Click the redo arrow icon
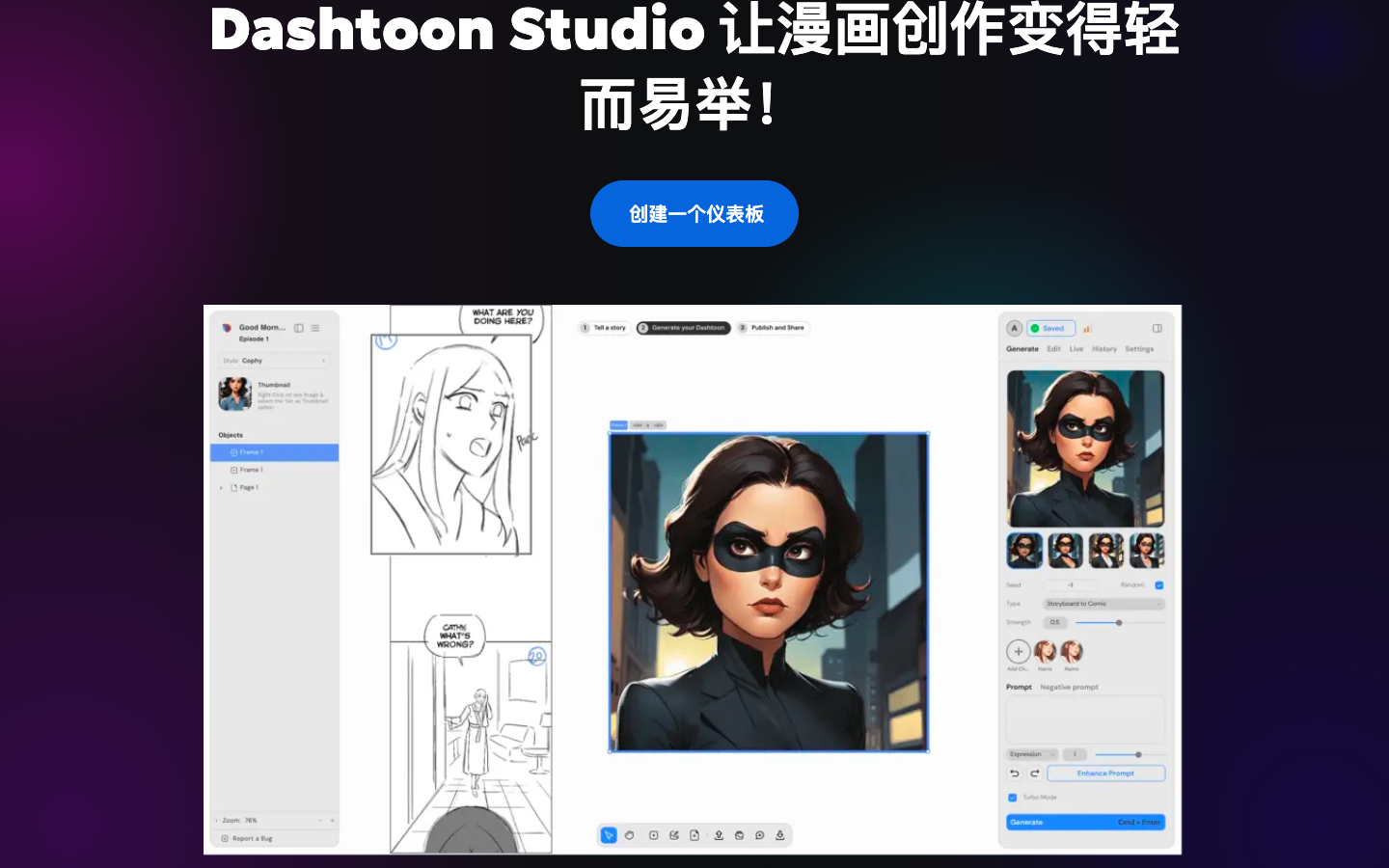The width and height of the screenshot is (1389, 868). point(1035,773)
